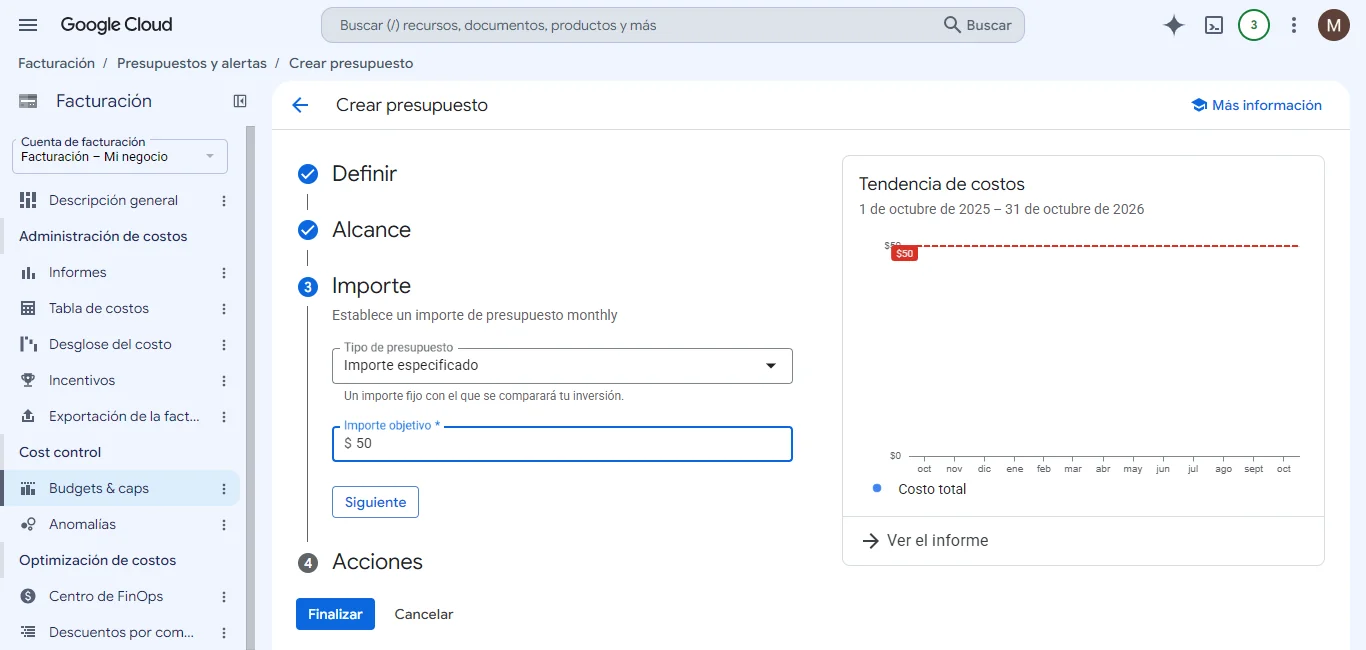Click the Tendencia de costos title

(942, 184)
